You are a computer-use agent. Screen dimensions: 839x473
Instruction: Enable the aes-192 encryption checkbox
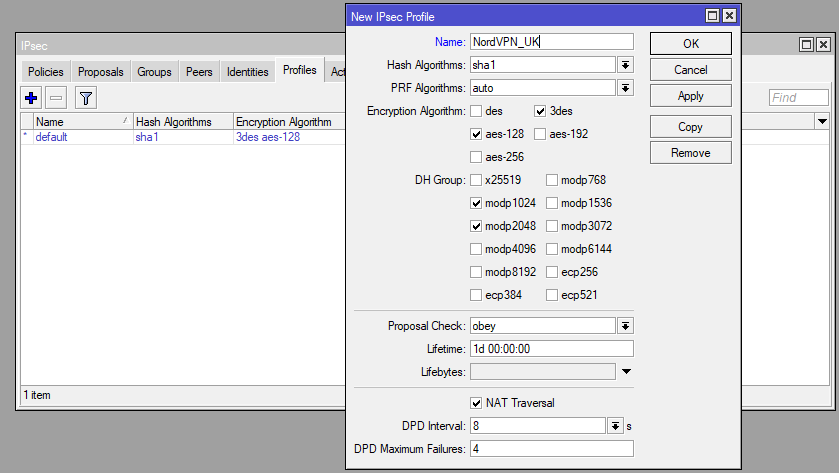(x=540, y=134)
